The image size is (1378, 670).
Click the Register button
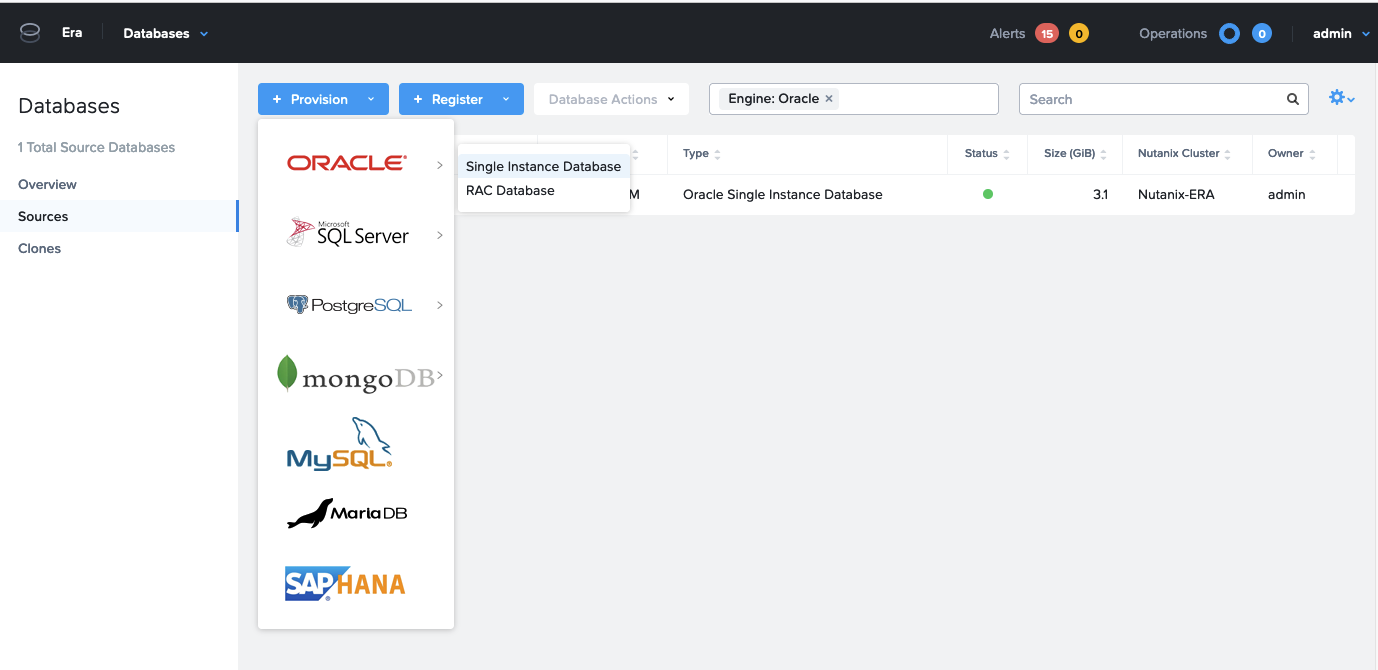coord(461,99)
